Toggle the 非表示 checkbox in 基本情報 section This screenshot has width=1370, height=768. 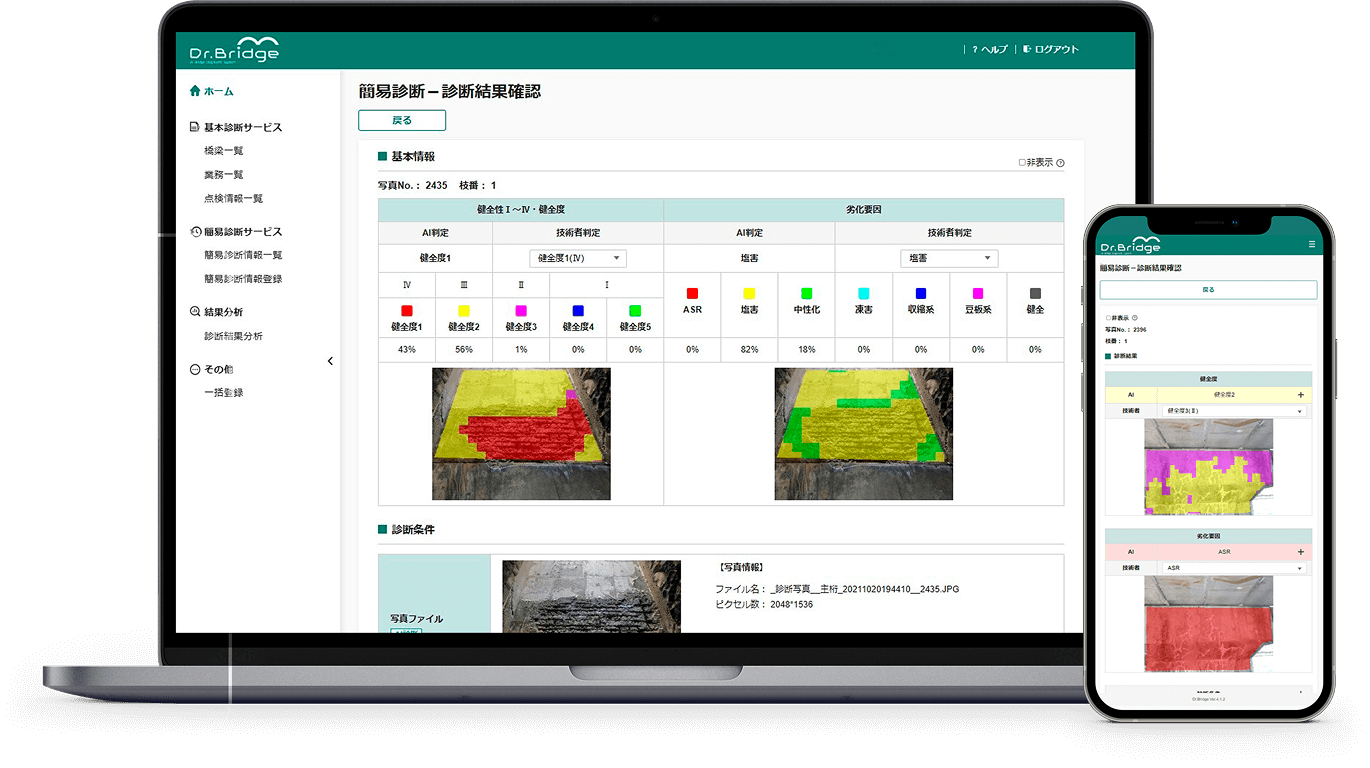(1022, 163)
